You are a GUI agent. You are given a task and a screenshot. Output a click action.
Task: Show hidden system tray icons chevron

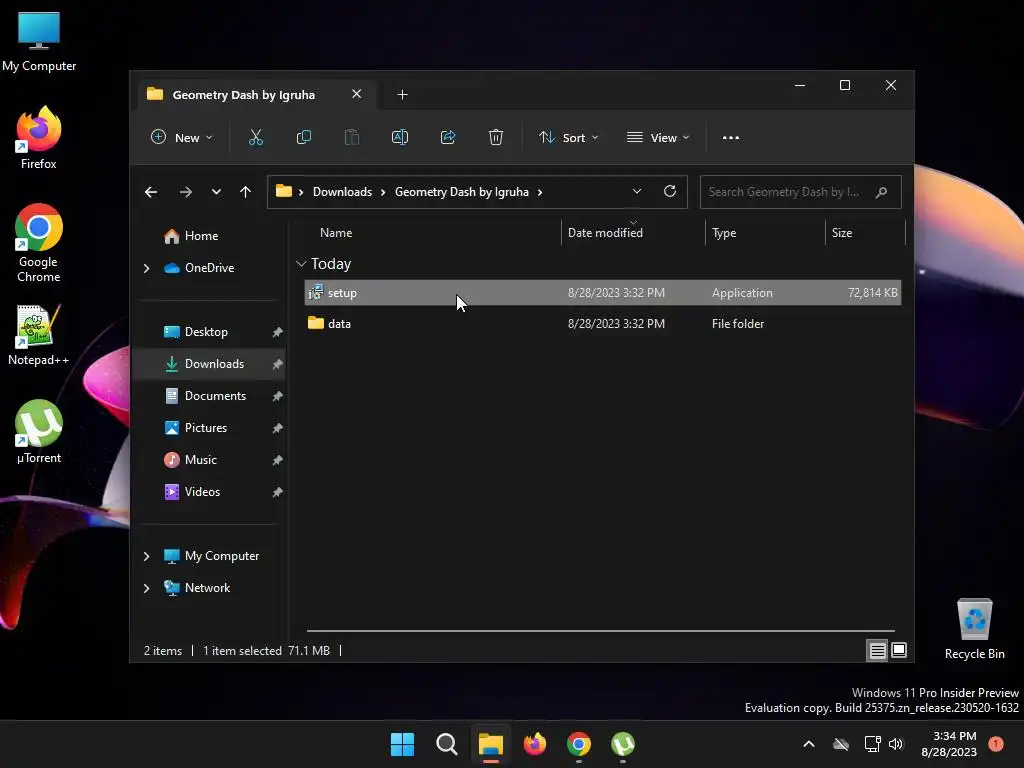(x=808, y=744)
